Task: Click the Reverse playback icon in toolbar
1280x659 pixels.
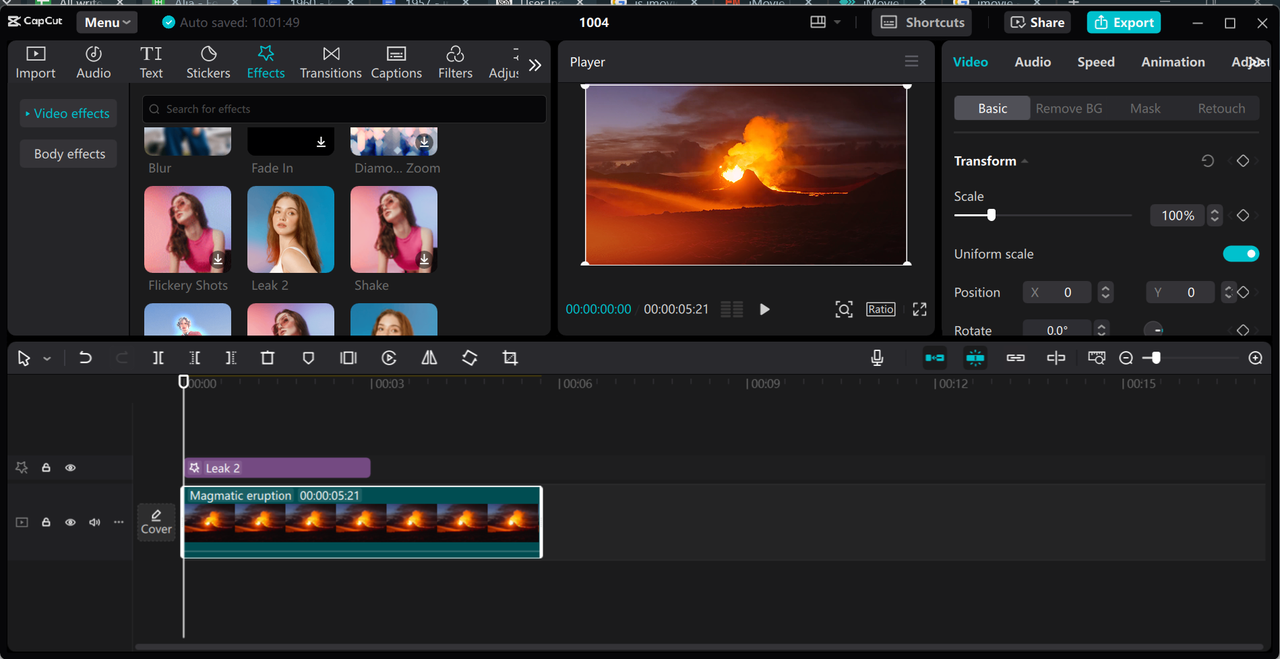Action: pyautogui.click(x=389, y=358)
